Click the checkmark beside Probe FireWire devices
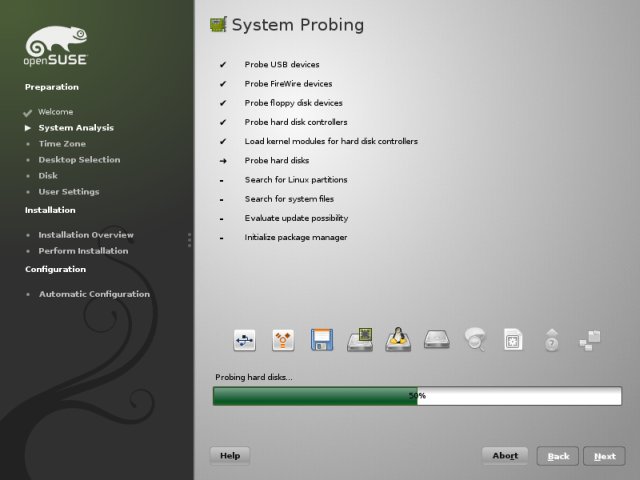This screenshot has width=640, height=480. (x=223, y=84)
